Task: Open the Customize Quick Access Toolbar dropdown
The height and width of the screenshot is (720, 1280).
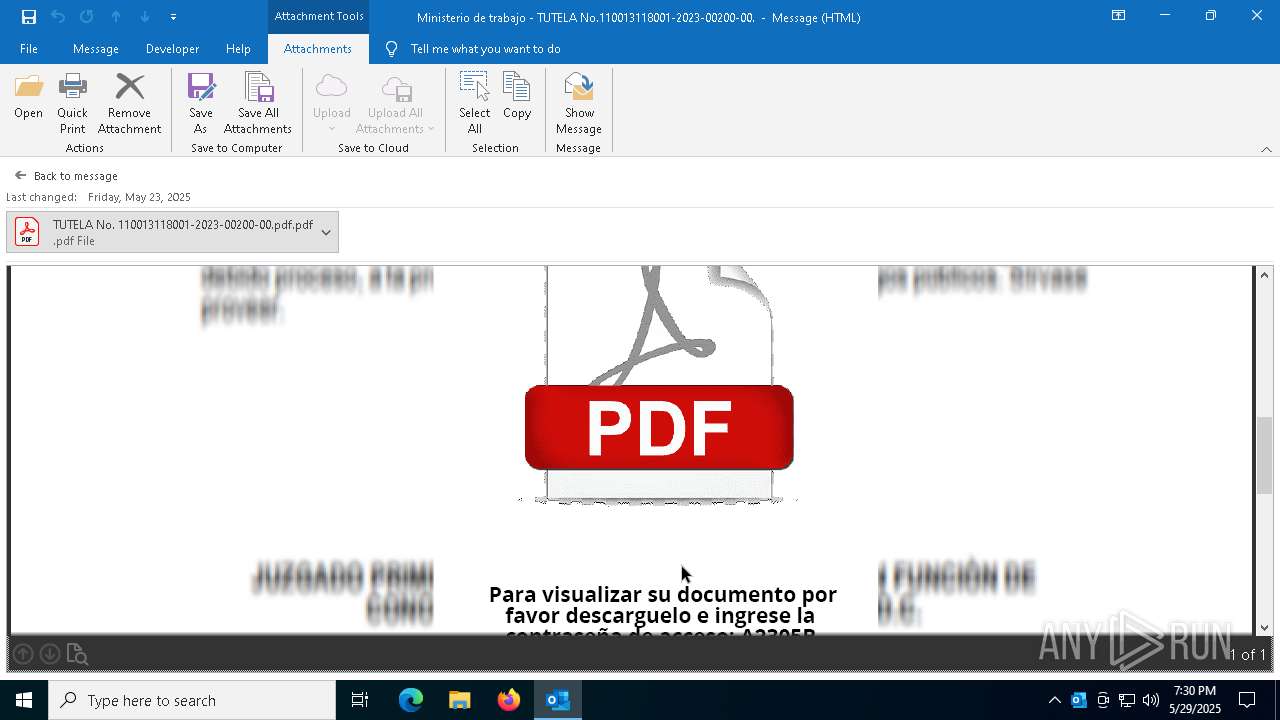Action: pos(173,17)
